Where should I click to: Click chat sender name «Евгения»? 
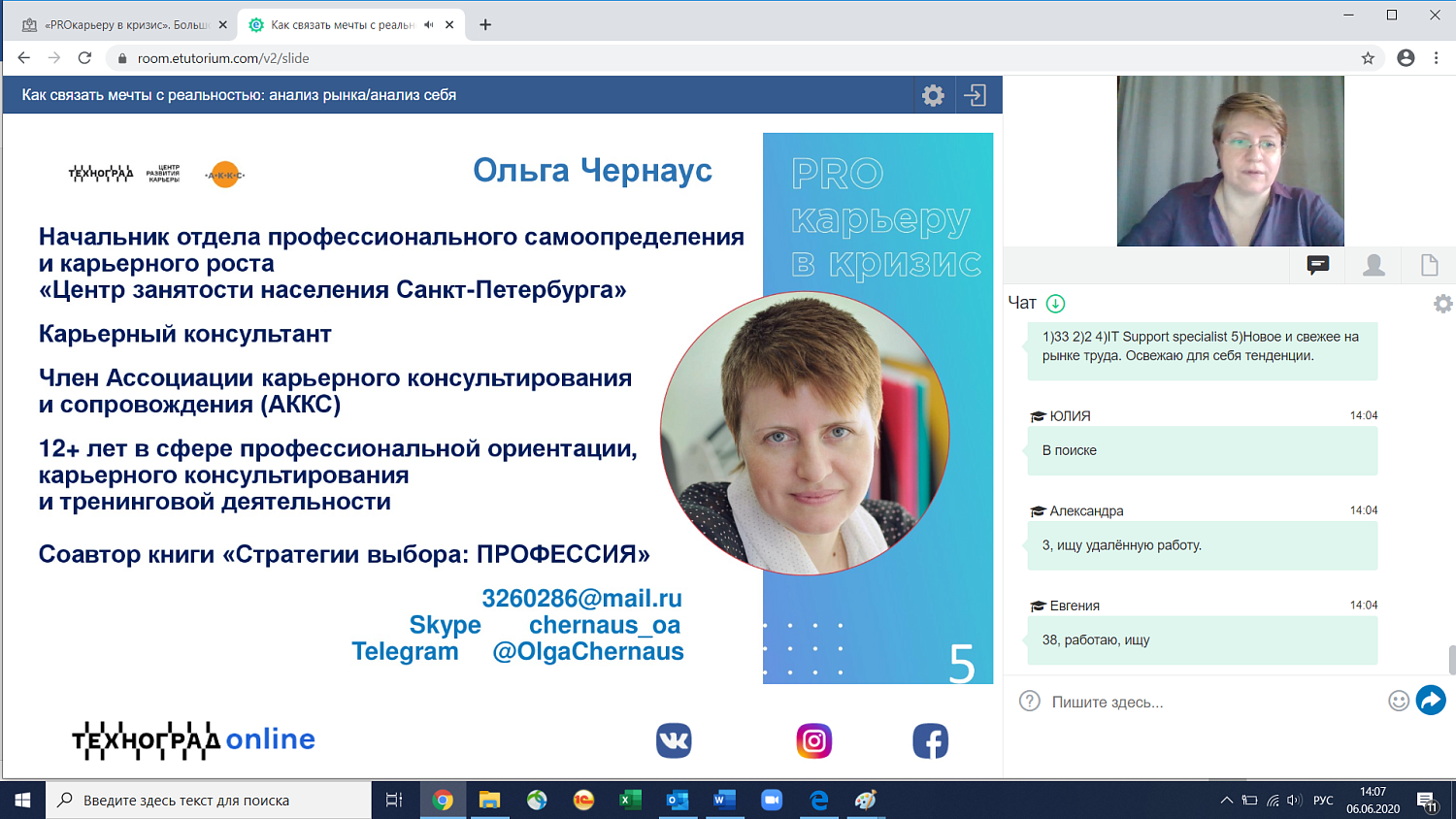coord(1075,606)
